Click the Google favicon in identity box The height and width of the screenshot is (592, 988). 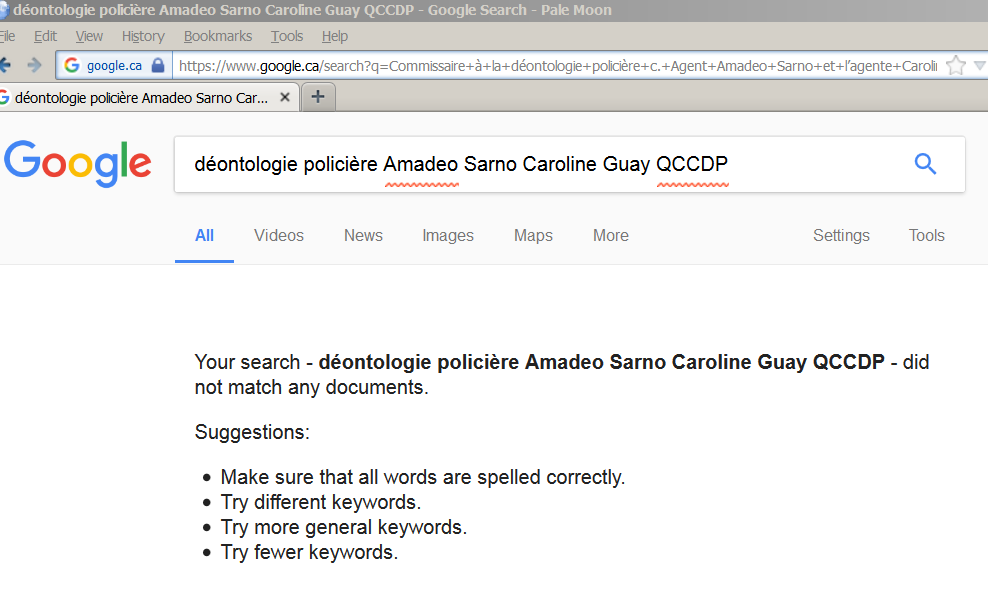[72, 66]
